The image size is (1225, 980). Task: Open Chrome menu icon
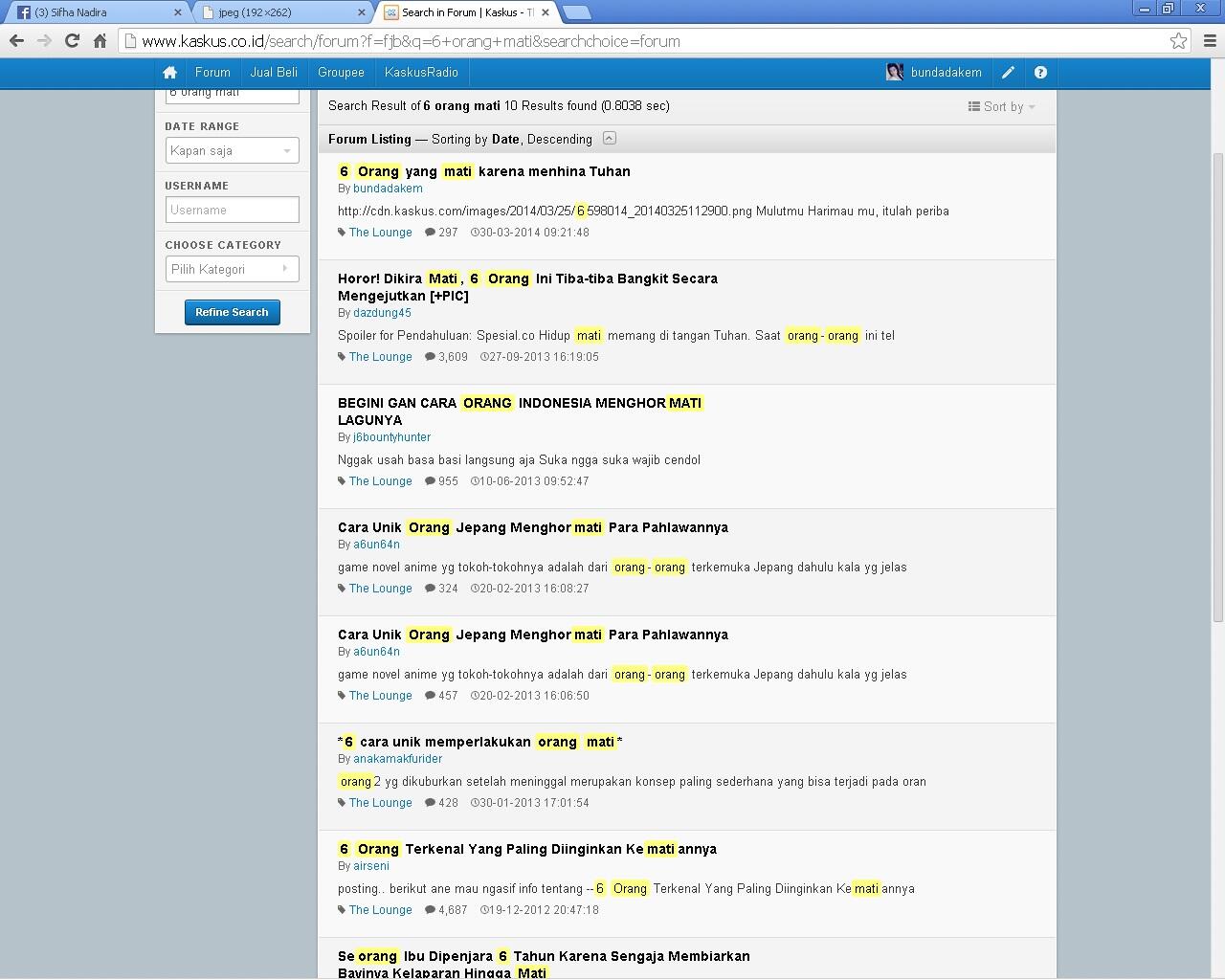pos(1210,41)
